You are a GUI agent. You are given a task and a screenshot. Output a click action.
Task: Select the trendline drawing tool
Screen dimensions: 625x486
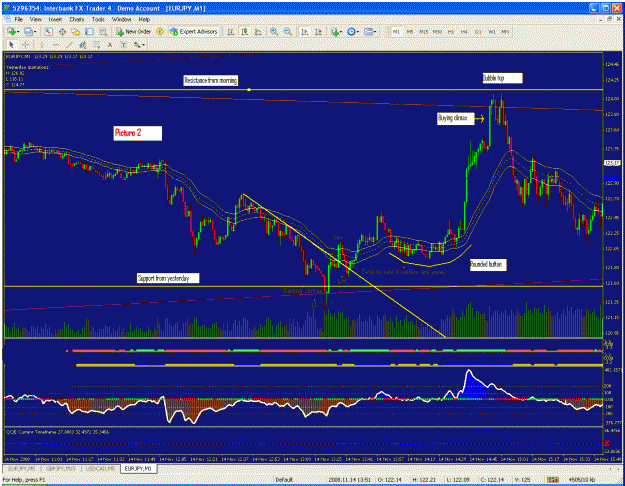[69, 45]
